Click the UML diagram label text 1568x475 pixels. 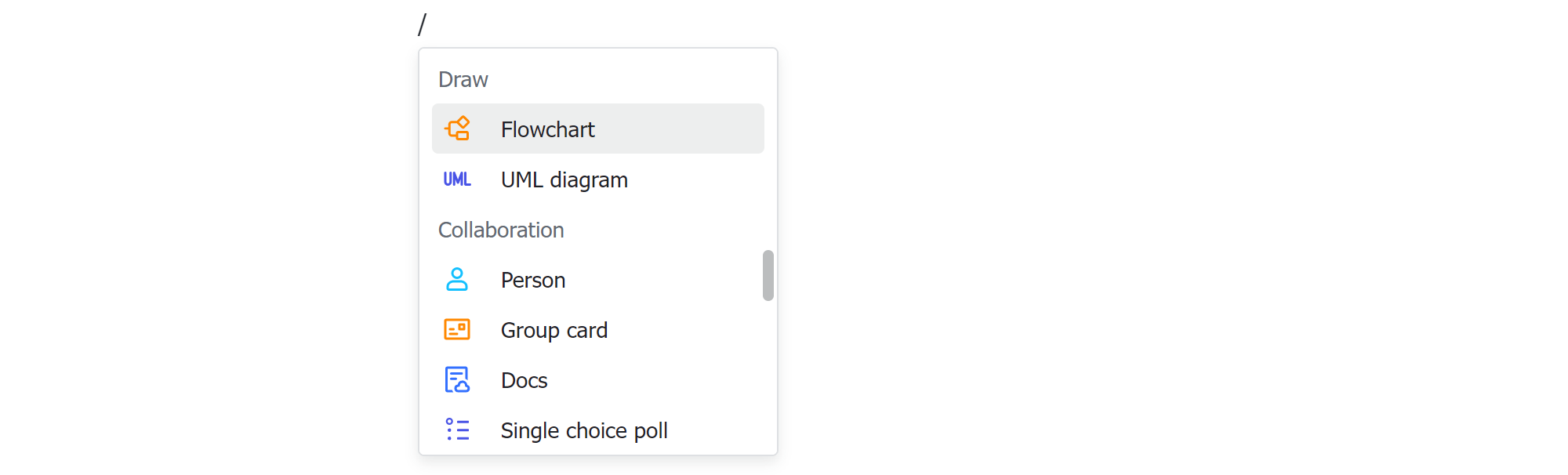tap(564, 179)
